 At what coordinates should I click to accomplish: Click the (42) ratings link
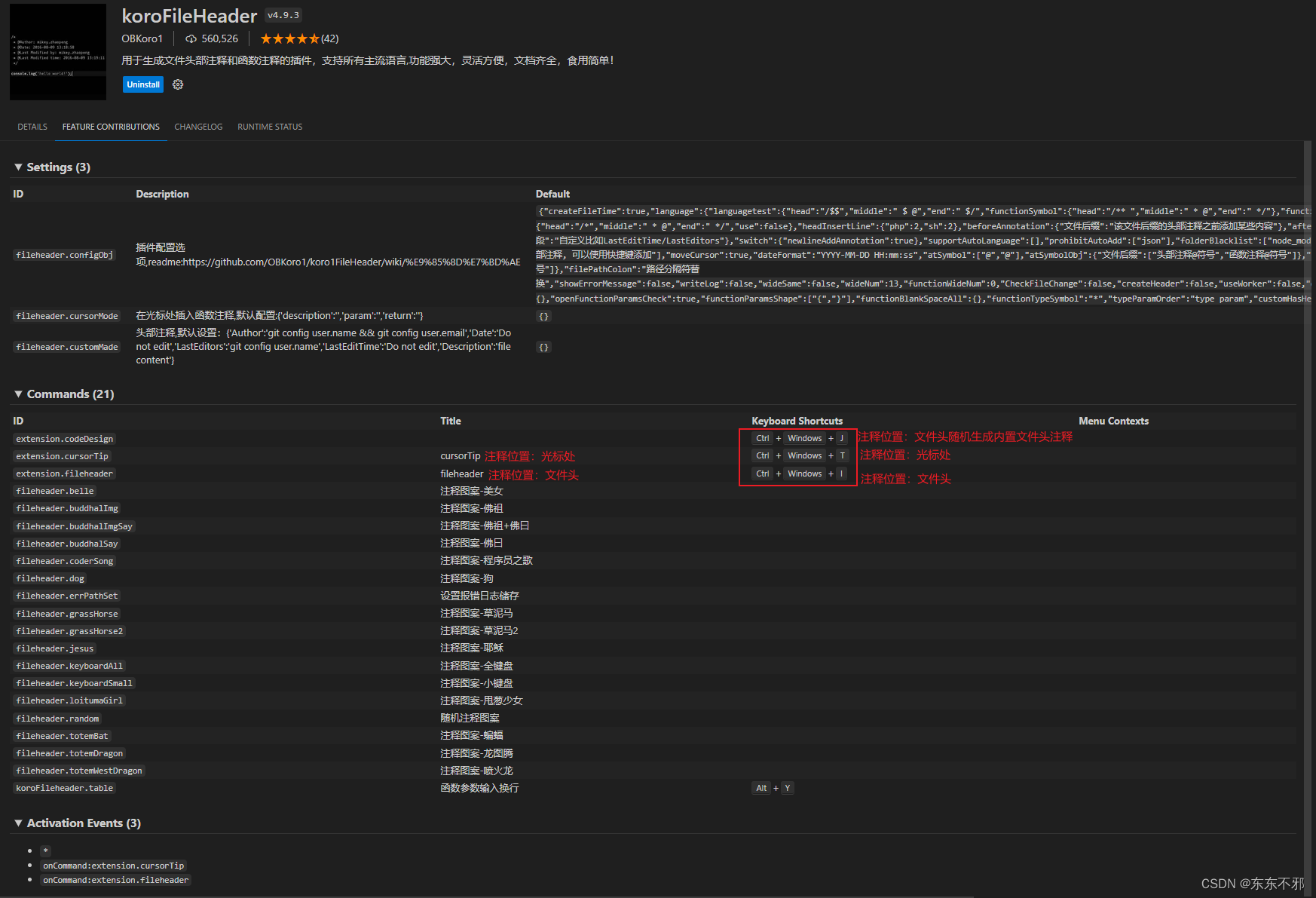(x=332, y=38)
